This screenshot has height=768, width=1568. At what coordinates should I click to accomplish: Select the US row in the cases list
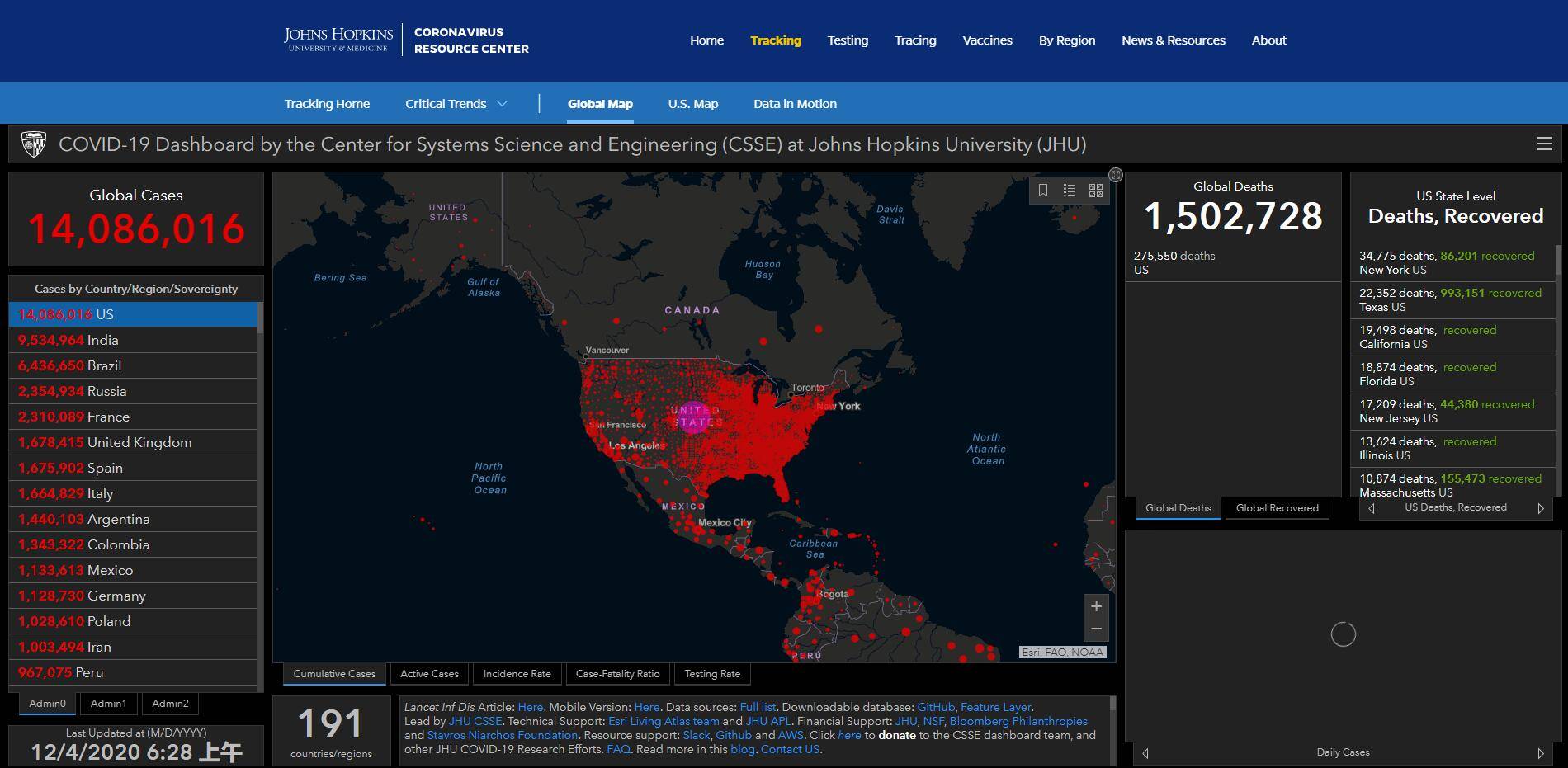click(x=133, y=314)
